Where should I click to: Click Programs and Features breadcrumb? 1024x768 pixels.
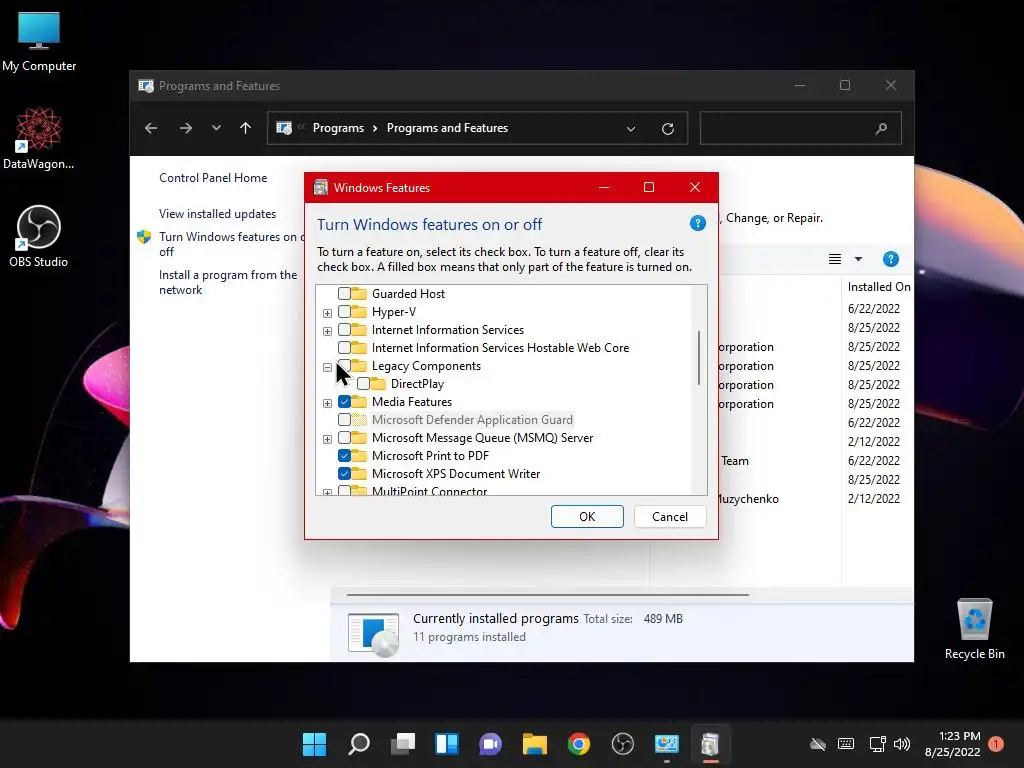tap(447, 128)
